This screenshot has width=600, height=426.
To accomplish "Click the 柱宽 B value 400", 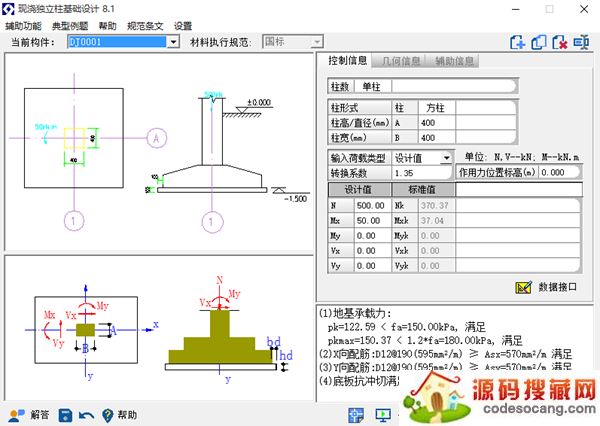I will tap(436, 138).
